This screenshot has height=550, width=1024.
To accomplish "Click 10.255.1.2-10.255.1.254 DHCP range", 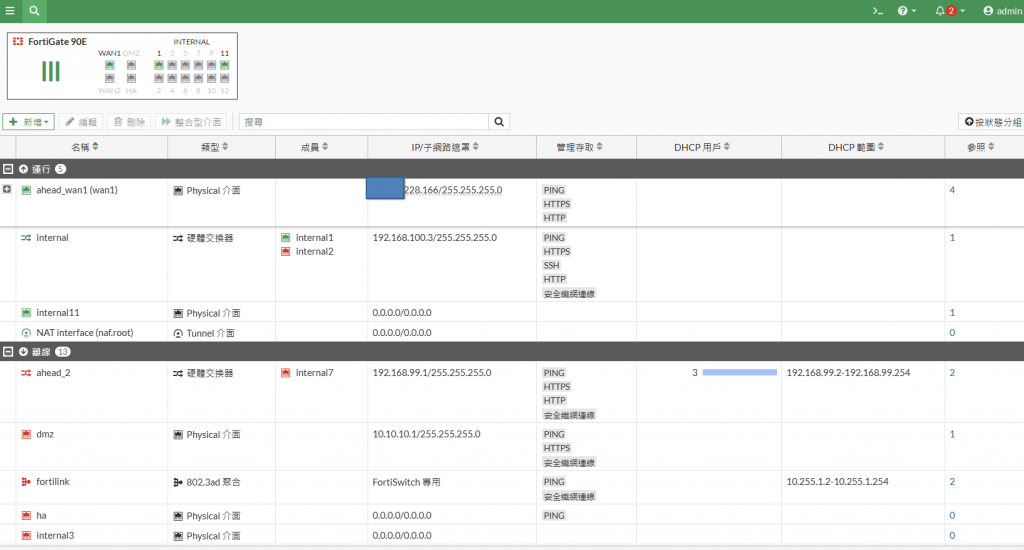I will [837, 481].
